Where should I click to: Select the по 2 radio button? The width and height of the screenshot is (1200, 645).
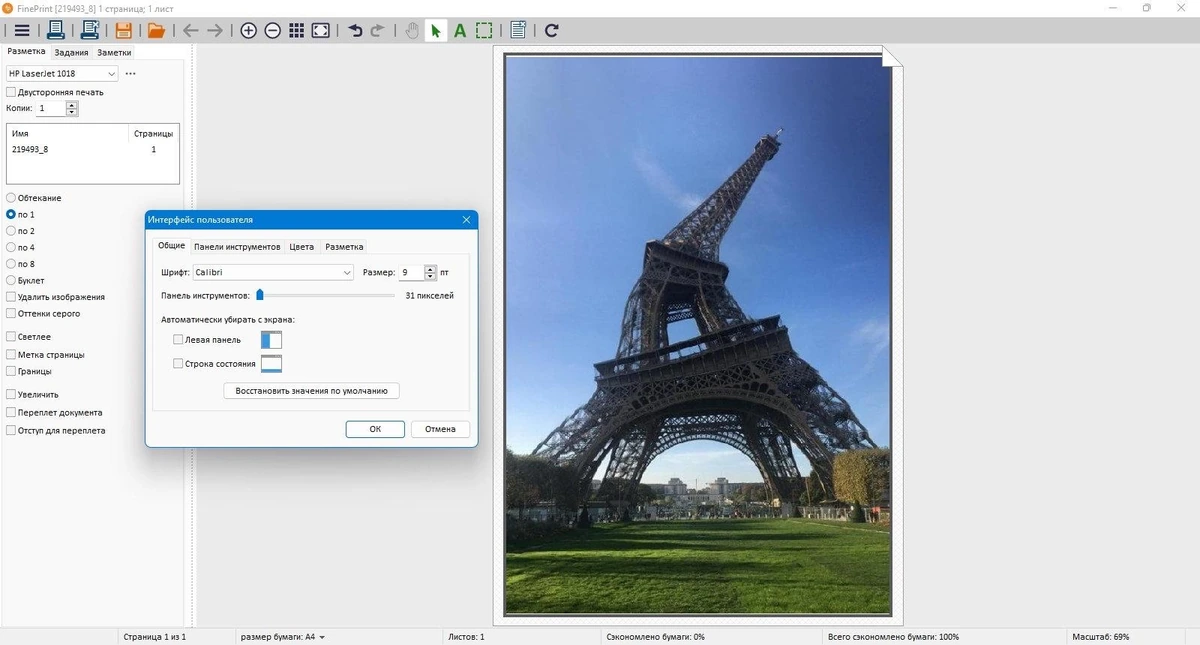tap(11, 231)
